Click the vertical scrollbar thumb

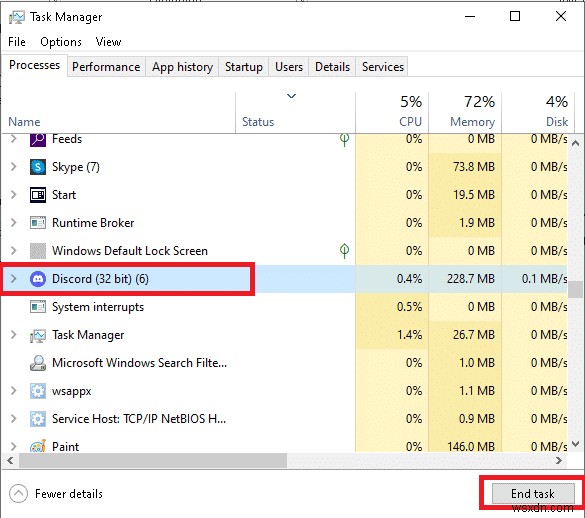pyautogui.click(x=575, y=289)
